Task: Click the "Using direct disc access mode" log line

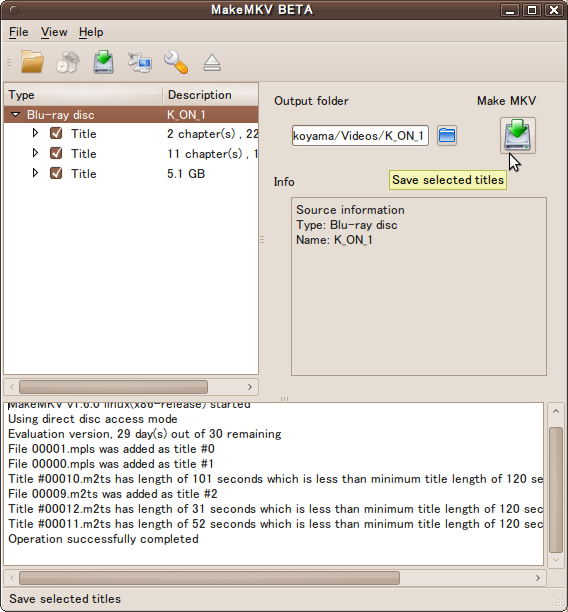Action: (x=93, y=419)
